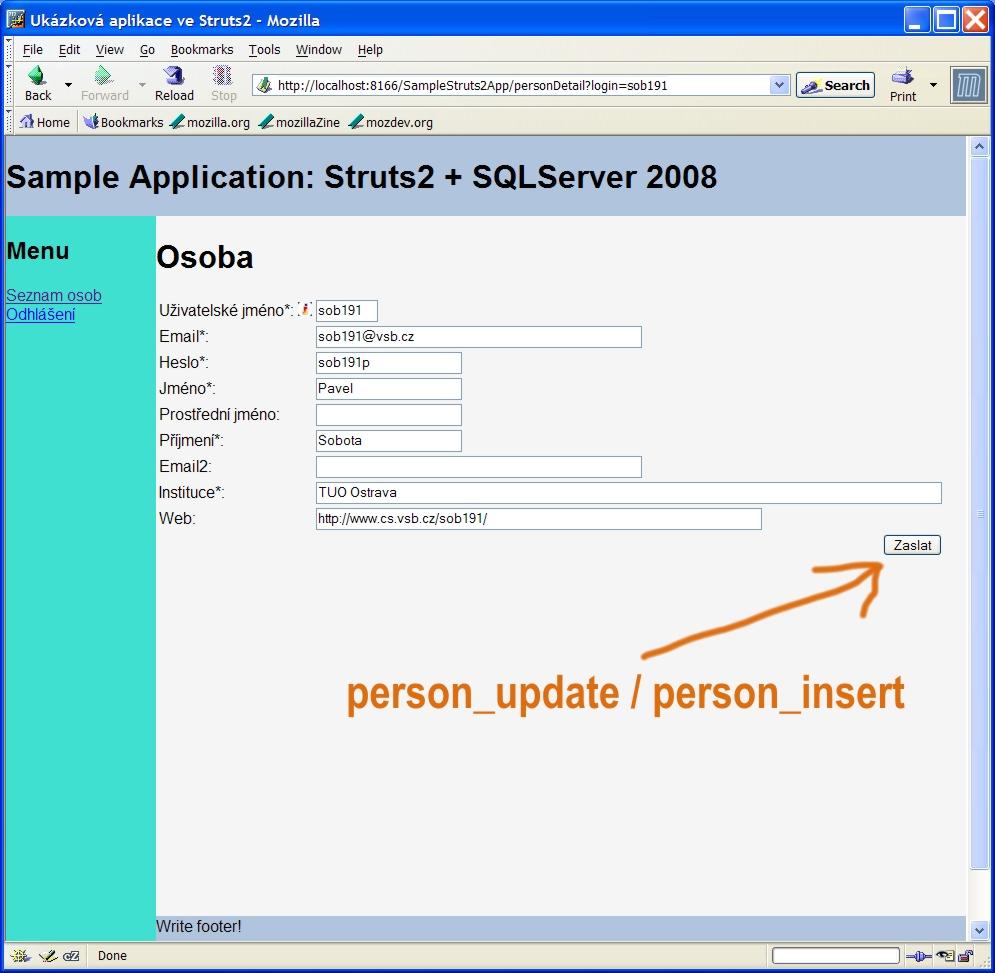Viewport: 995px width, 973px height.
Task: Open the mozilla.org bookmark
Action: pos(210,122)
